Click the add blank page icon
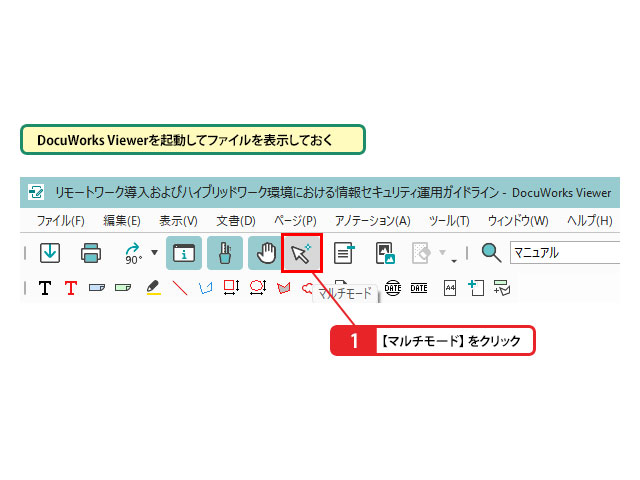640x480 pixels. pos(476,288)
